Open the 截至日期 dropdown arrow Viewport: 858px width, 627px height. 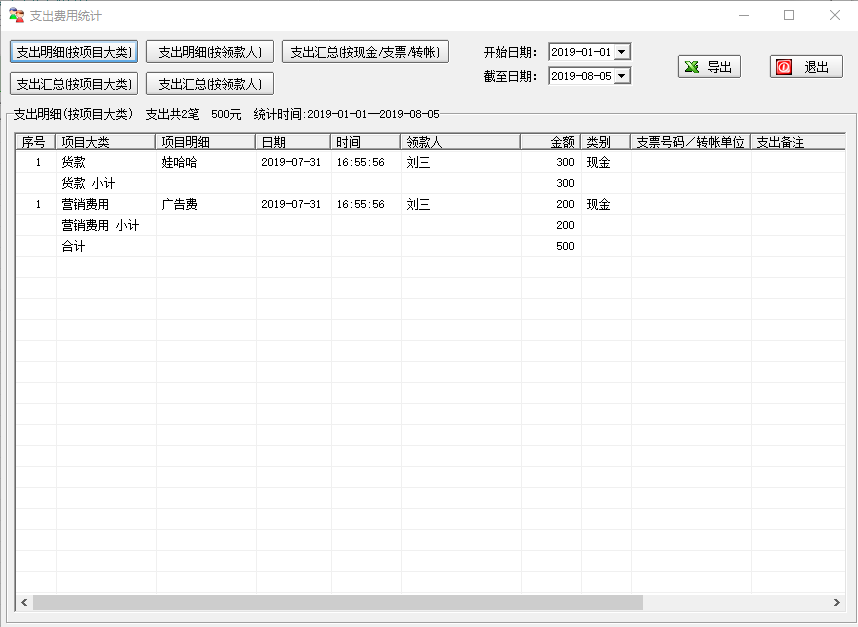tap(621, 76)
